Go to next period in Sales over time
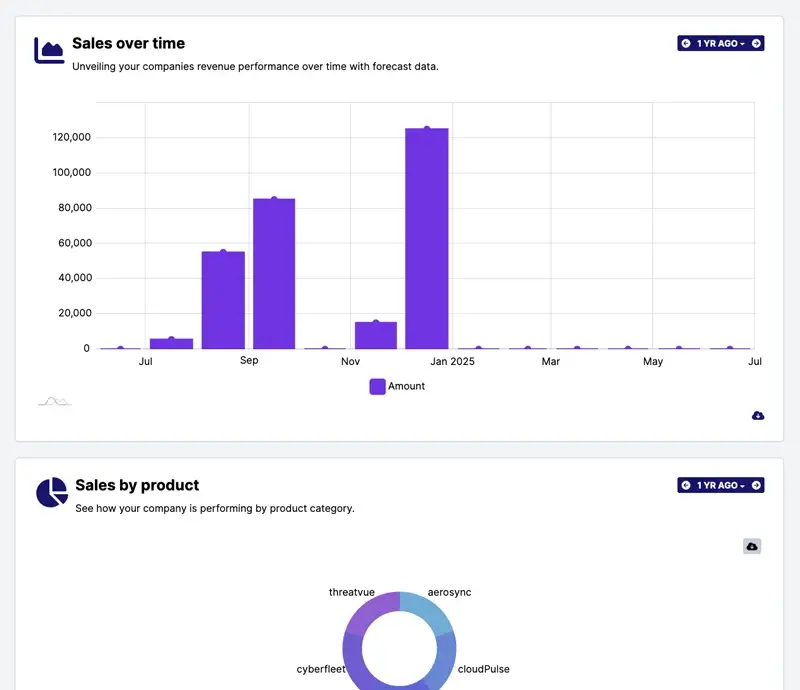The width and height of the screenshot is (800, 690). (x=756, y=43)
